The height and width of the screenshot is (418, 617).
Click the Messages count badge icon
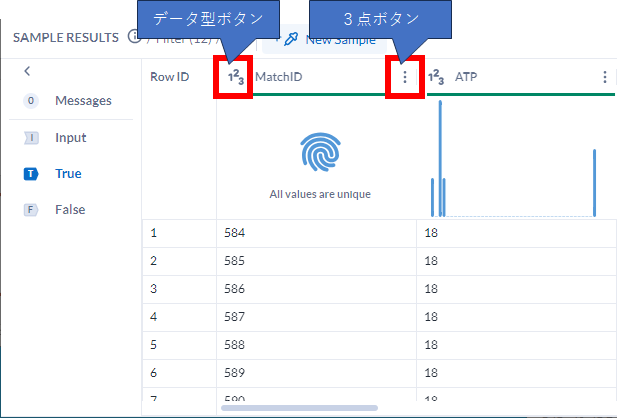coord(31,101)
